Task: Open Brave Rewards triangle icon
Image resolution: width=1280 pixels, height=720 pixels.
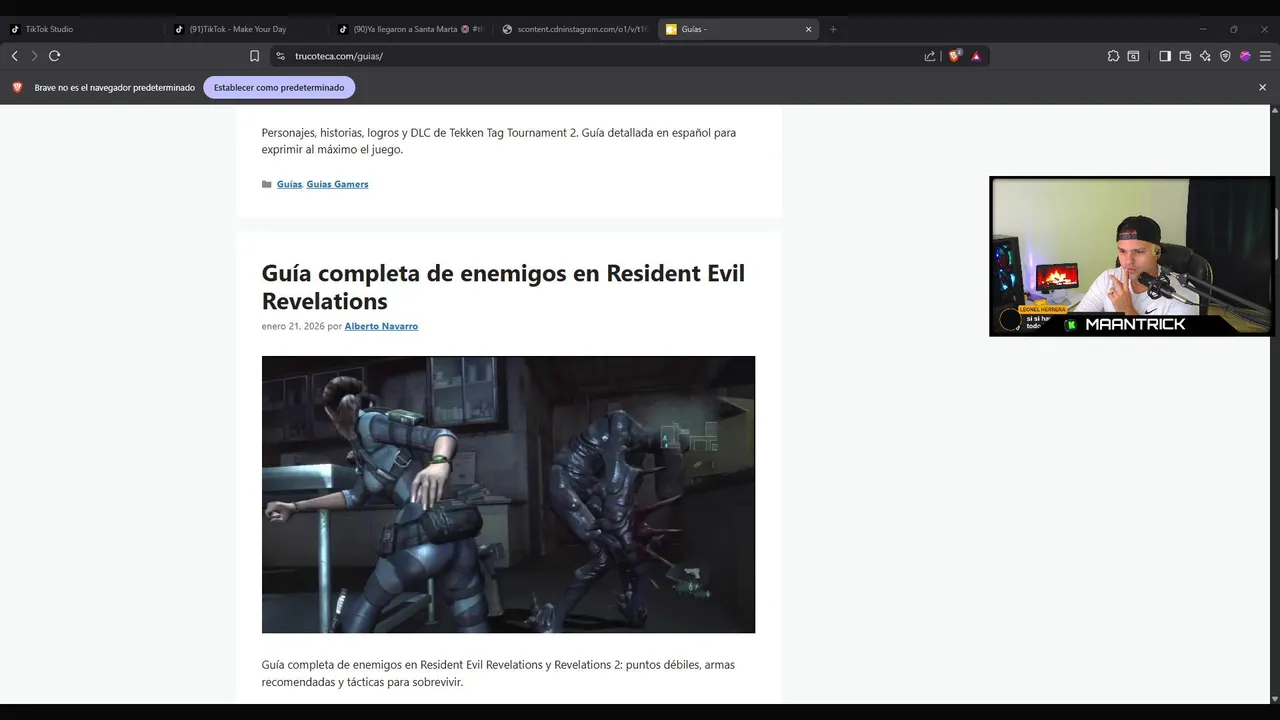Action: (x=976, y=56)
